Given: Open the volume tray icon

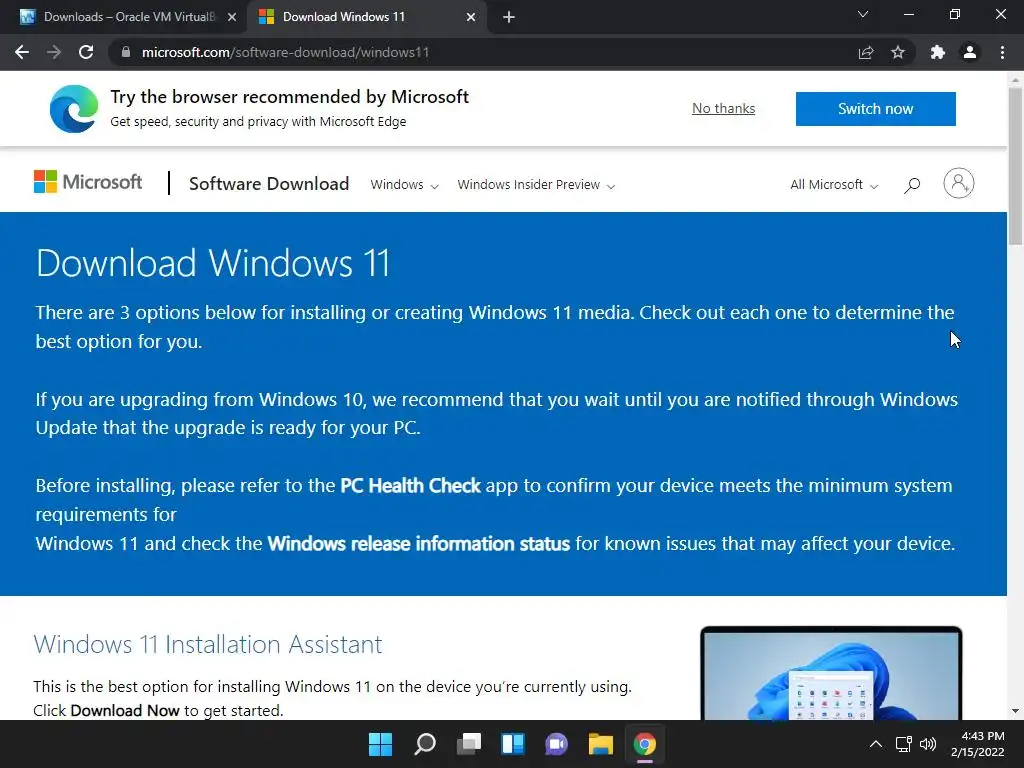Looking at the screenshot, I should (928, 744).
